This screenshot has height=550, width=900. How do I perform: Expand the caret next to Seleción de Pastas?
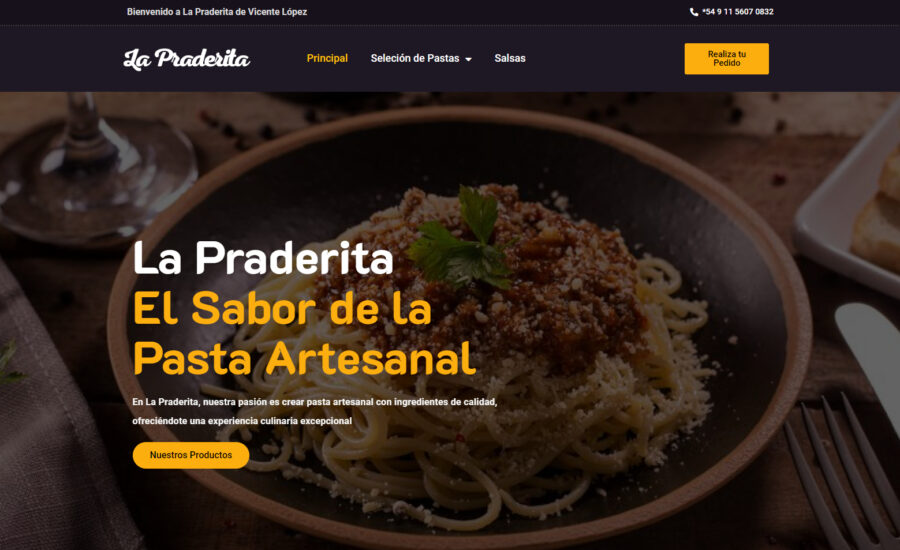point(468,59)
